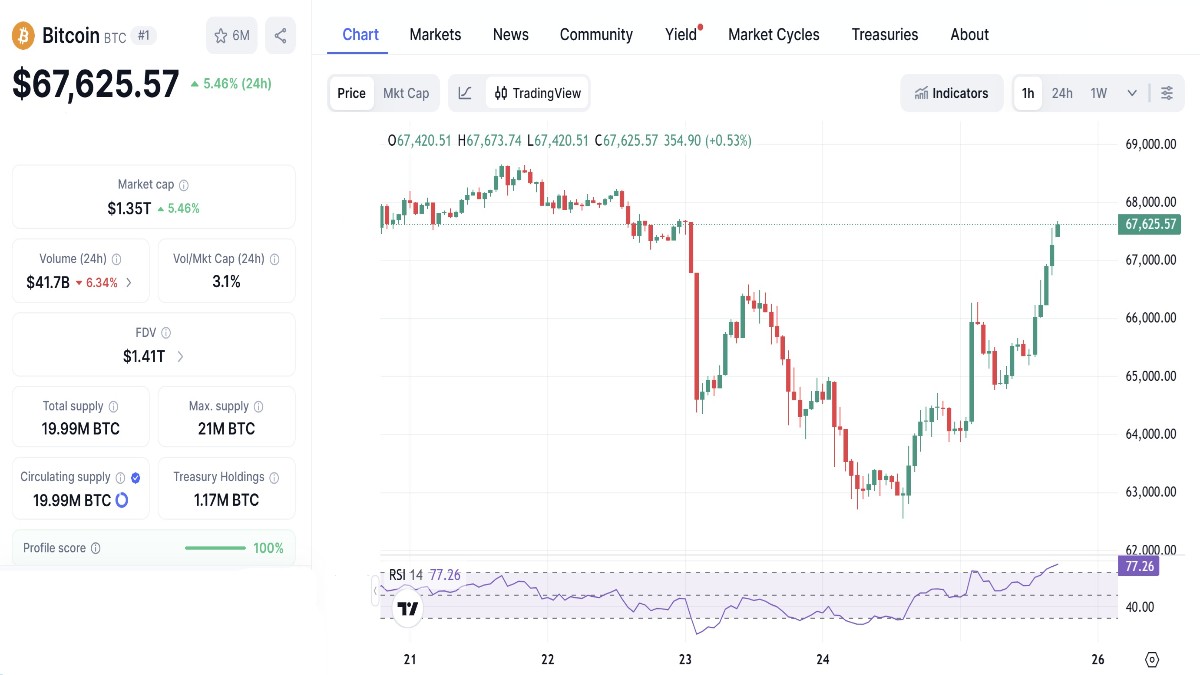Toggle chart to Mkt Cap view
This screenshot has height=675, width=1200.
pyautogui.click(x=406, y=93)
